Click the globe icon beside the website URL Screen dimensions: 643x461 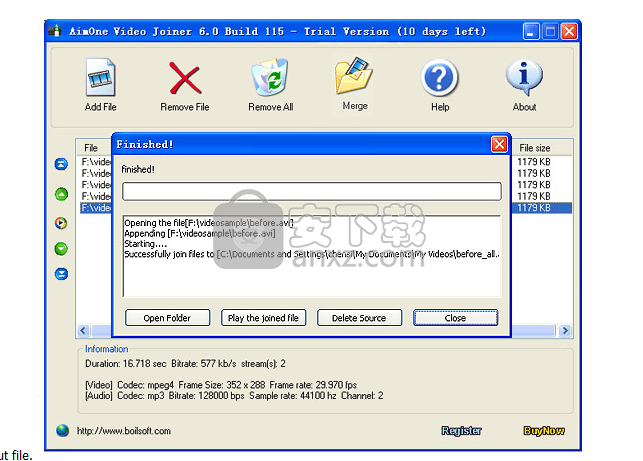point(63,430)
